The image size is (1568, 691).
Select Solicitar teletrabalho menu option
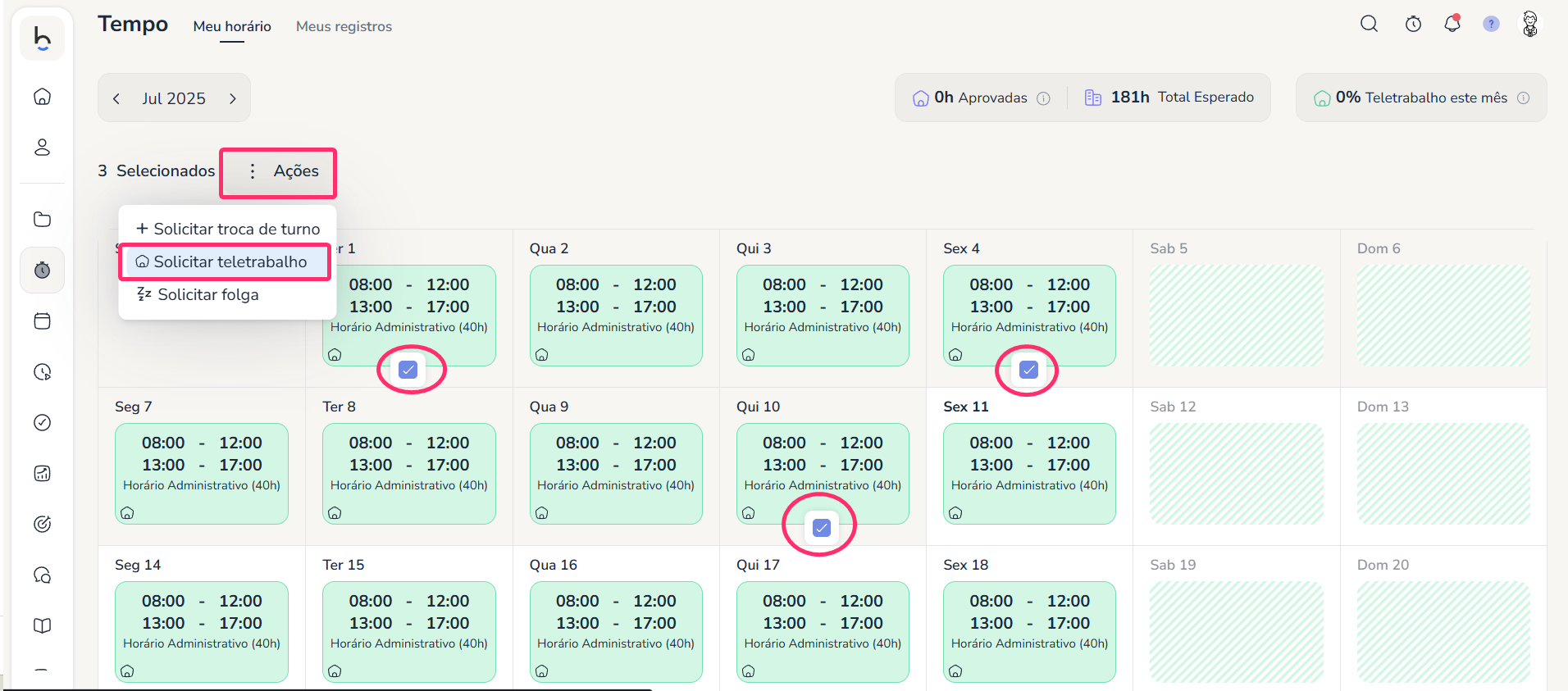(226, 261)
